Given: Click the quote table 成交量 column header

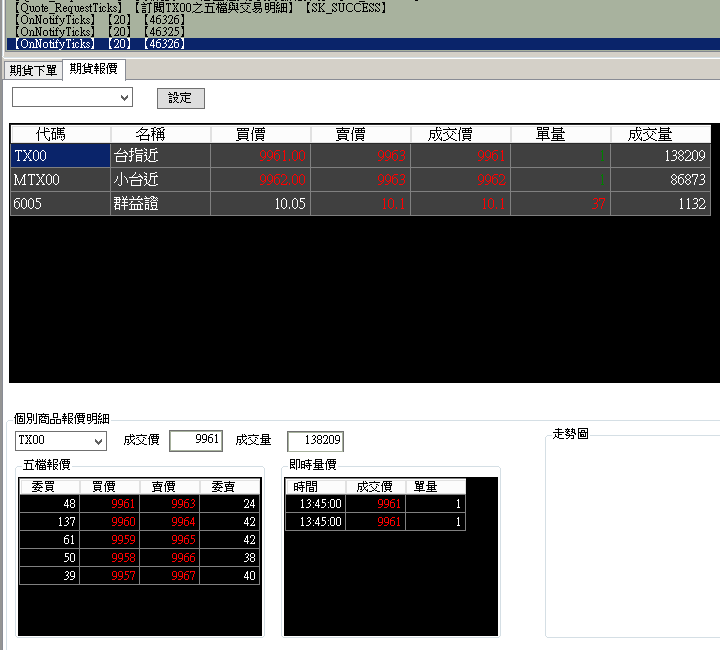Looking at the screenshot, I should [661, 134].
